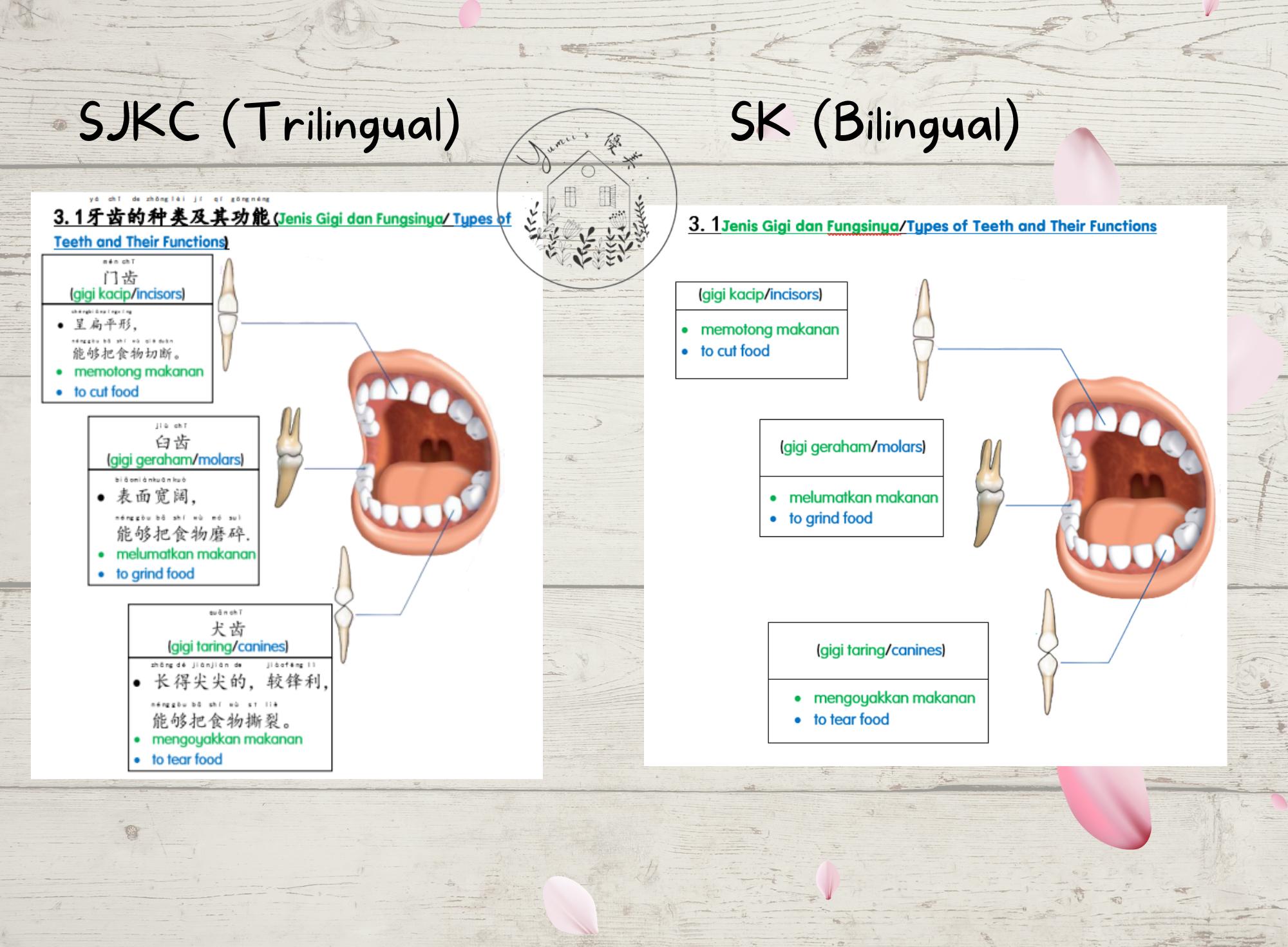1288x947 pixels.
Task: Click 'to tear food' text in SK sheet
Action: [x=851, y=720]
